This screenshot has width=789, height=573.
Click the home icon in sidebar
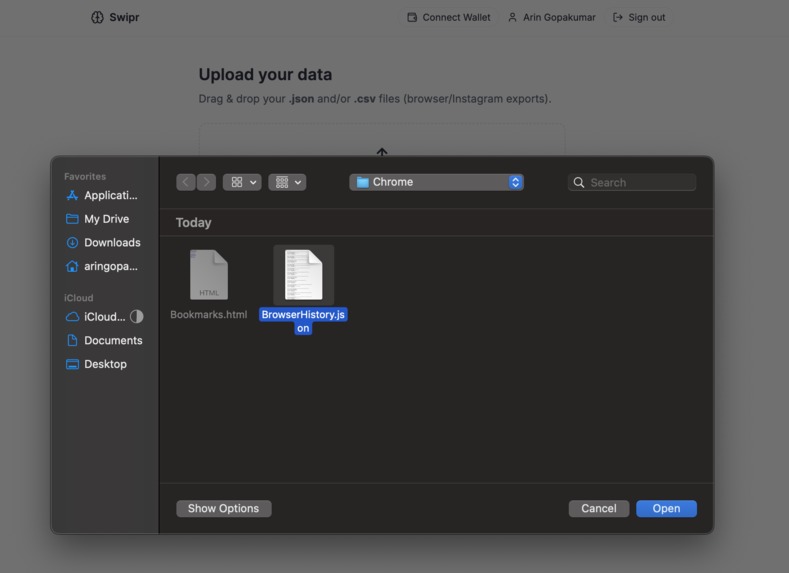pos(72,266)
